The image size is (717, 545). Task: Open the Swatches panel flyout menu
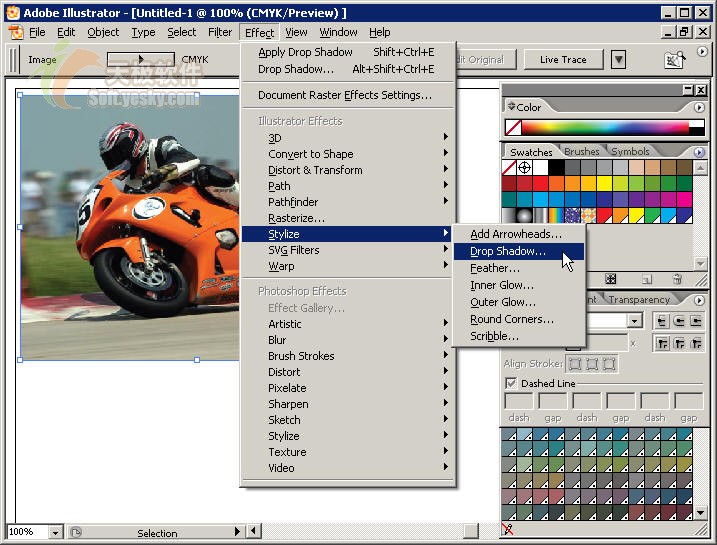pyautogui.click(x=698, y=152)
